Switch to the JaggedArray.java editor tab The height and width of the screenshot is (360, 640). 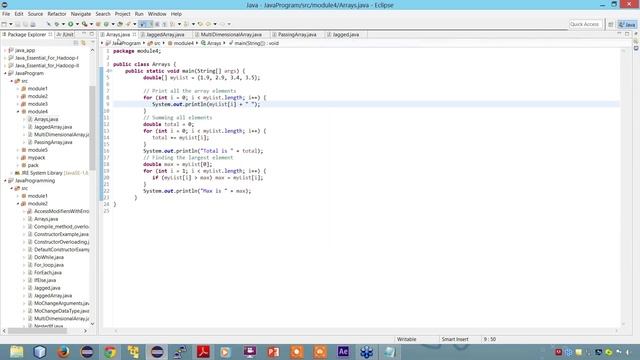[x=165, y=35]
